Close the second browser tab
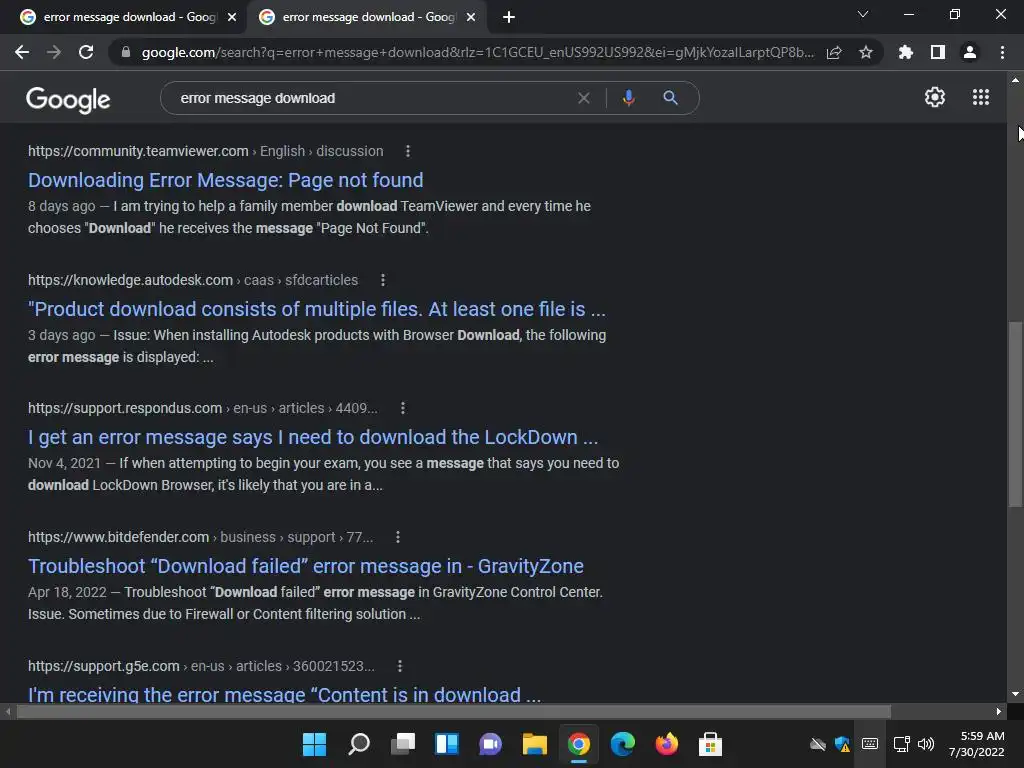 tap(471, 17)
